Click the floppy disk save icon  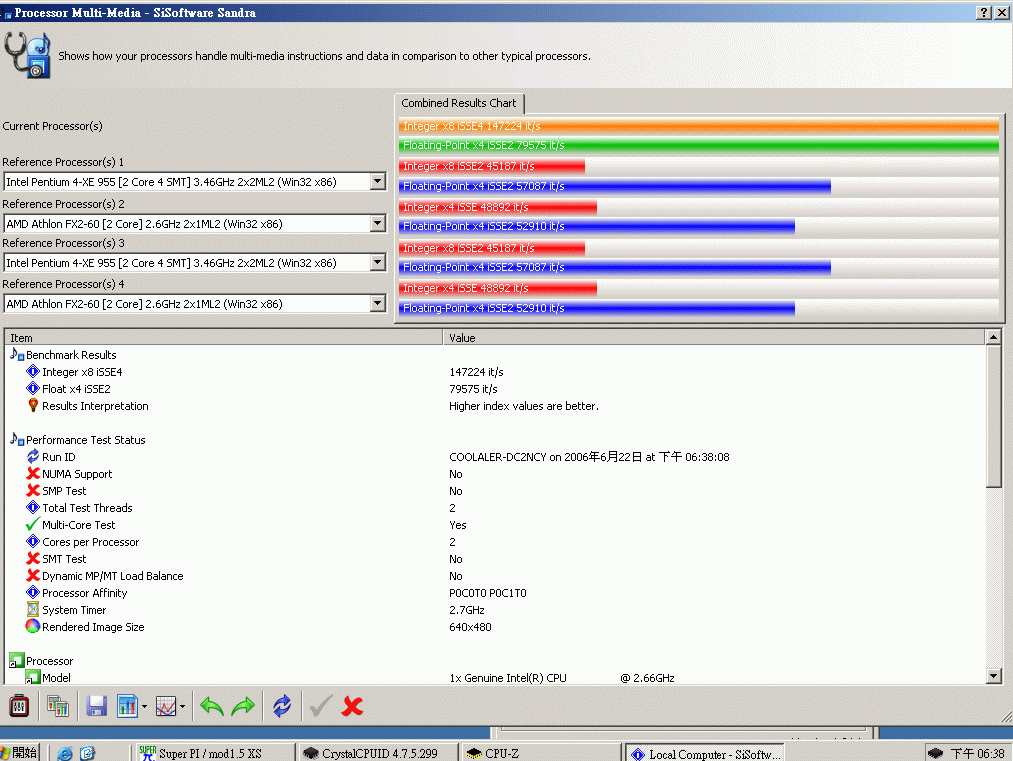(x=96, y=706)
